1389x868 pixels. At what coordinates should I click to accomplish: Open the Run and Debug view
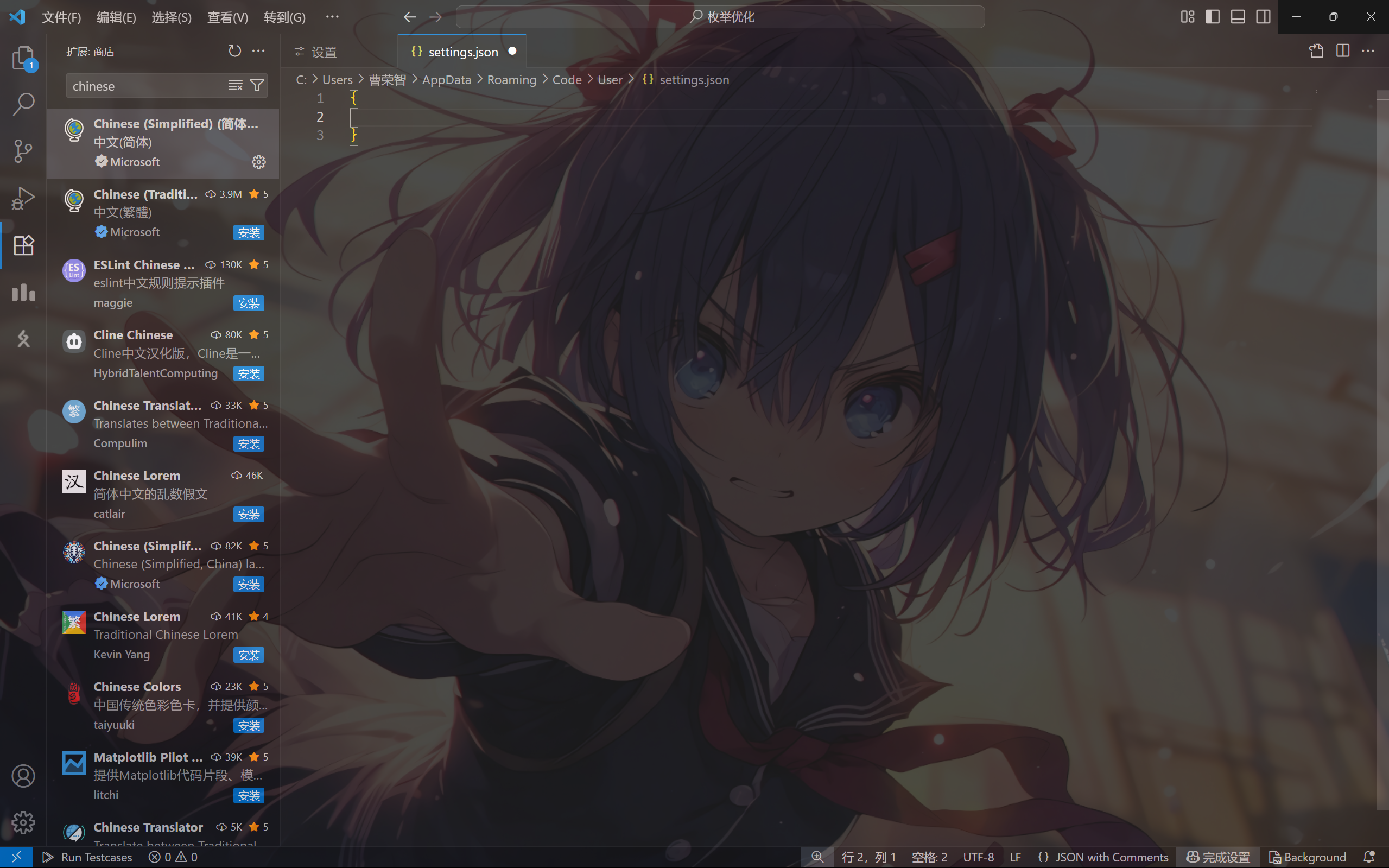23,198
